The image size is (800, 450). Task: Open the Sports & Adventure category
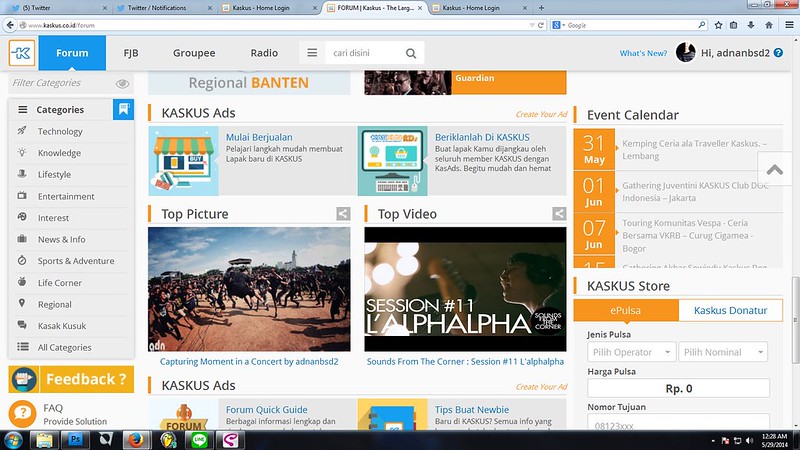[x=76, y=261]
